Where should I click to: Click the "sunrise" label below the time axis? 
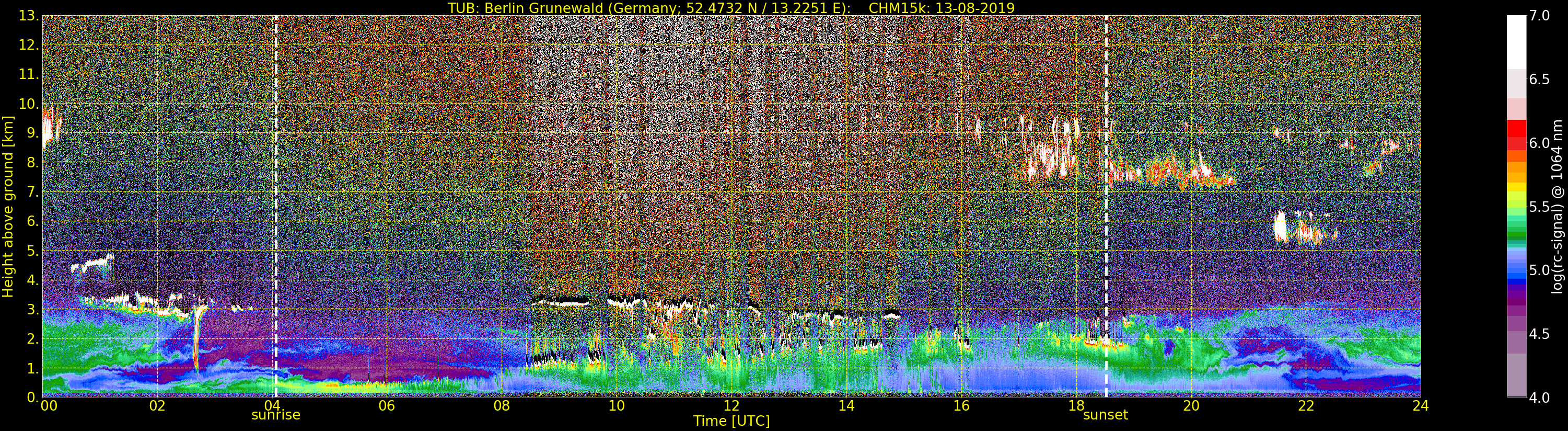[276, 415]
